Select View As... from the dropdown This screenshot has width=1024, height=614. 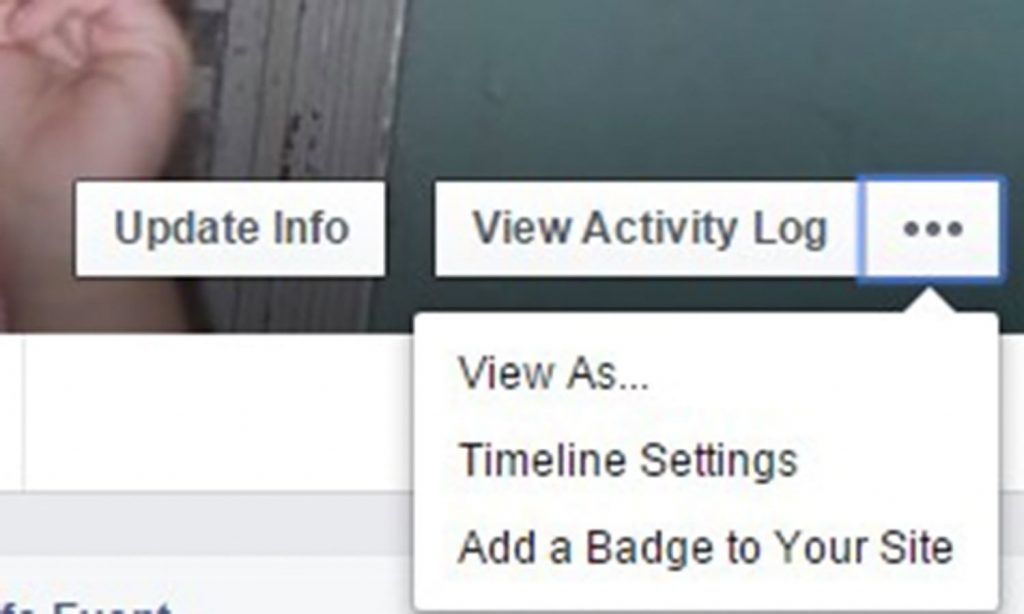(x=552, y=374)
